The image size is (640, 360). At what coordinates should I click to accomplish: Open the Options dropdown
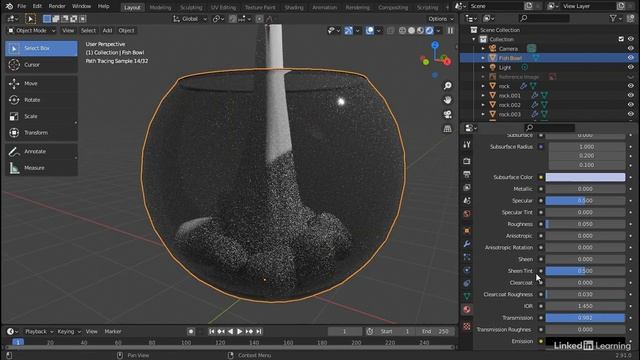[x=441, y=19]
